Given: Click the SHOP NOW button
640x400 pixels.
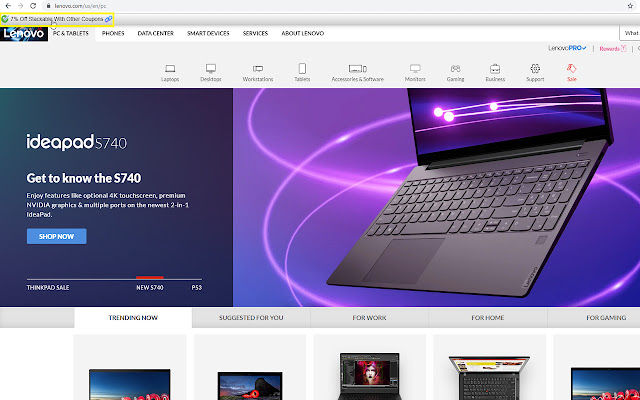Looking at the screenshot, I should point(56,236).
